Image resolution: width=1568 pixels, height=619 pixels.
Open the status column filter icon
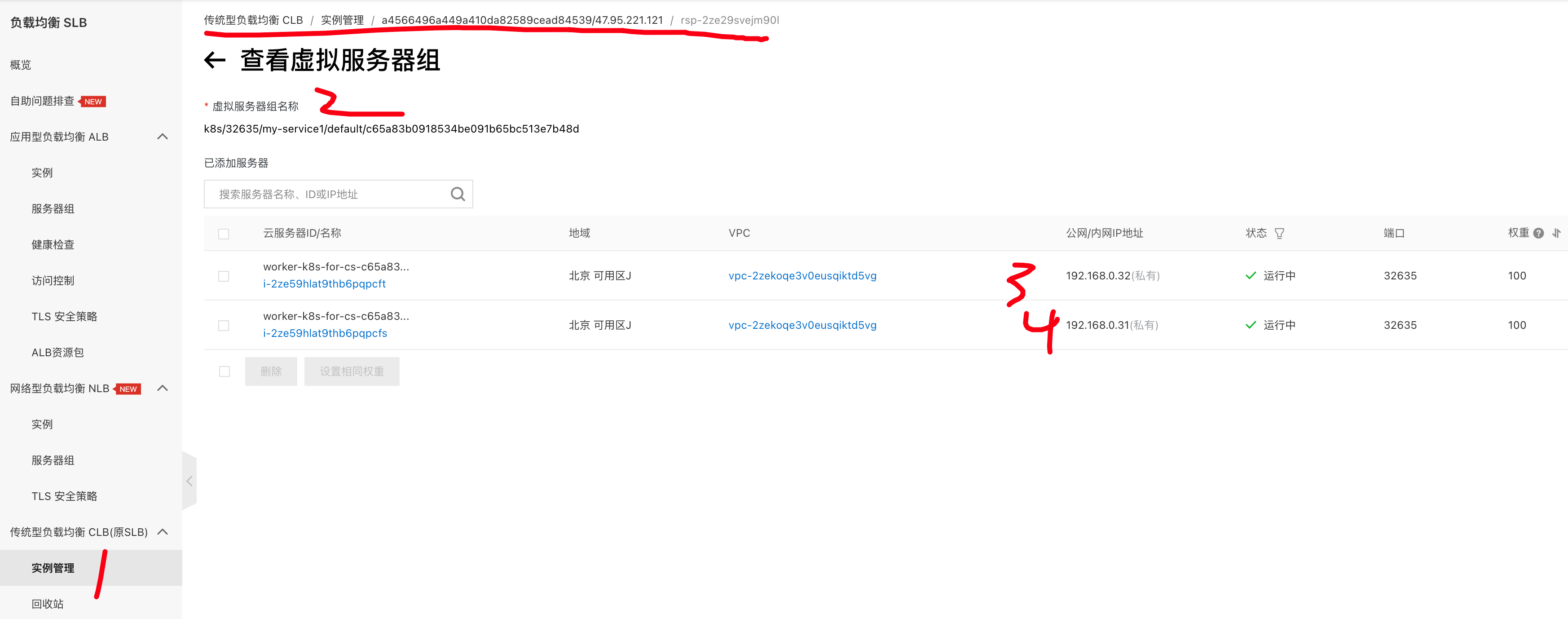click(x=1279, y=234)
